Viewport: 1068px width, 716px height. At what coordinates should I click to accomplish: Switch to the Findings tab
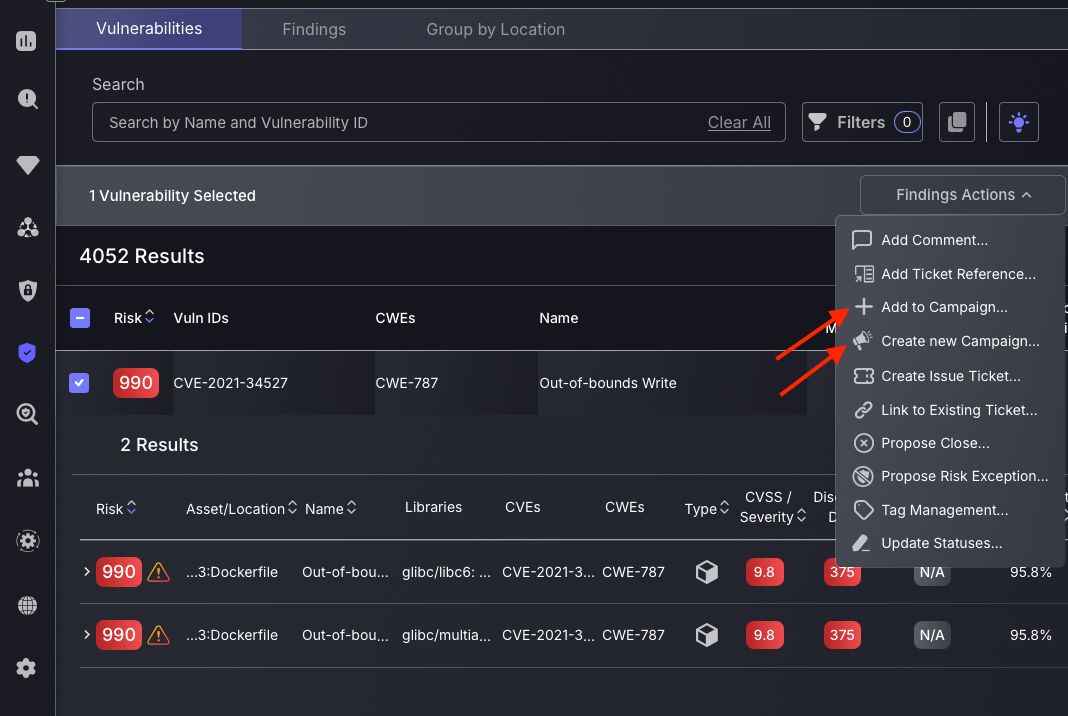point(314,29)
